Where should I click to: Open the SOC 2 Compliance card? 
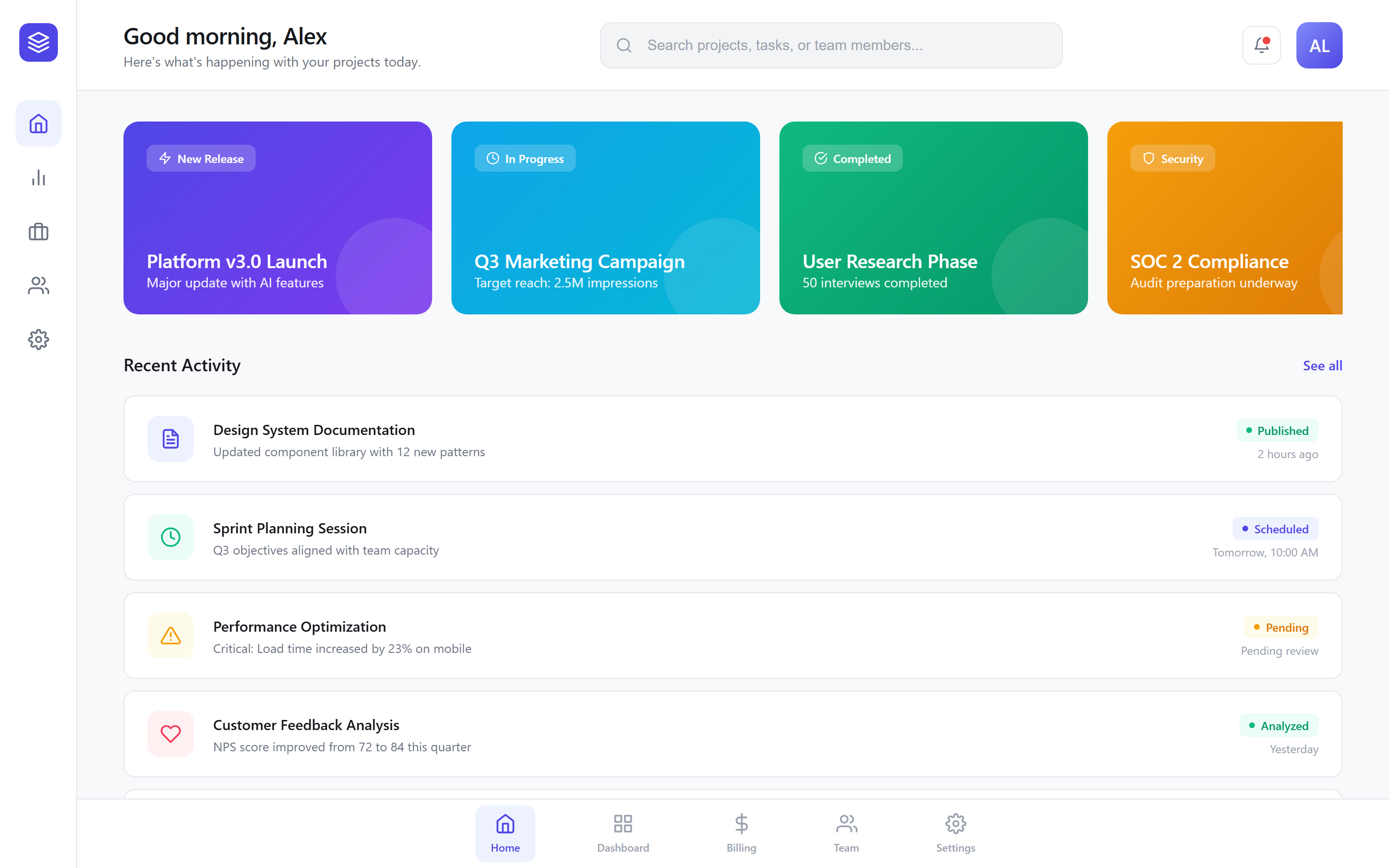pos(1225,217)
